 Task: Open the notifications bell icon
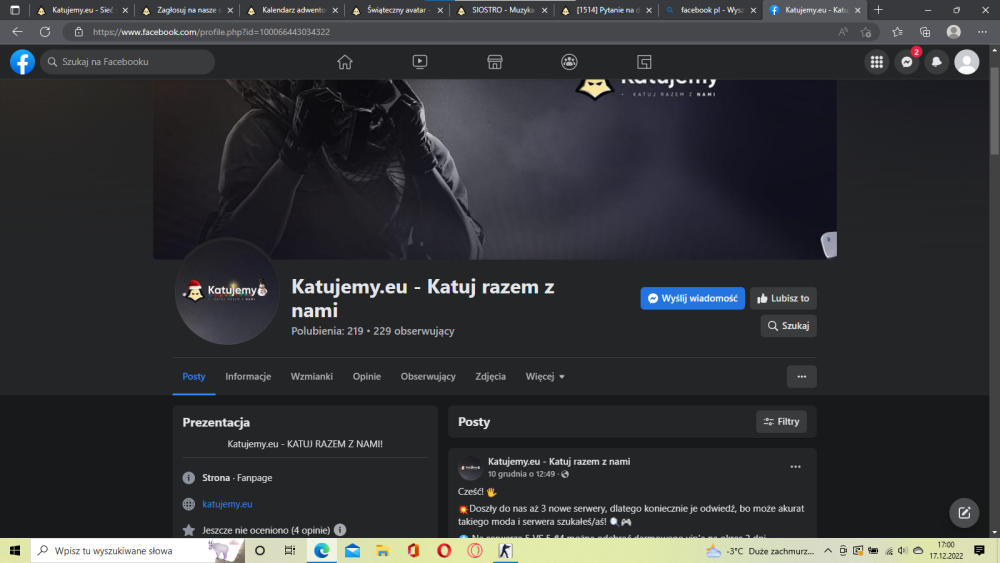click(937, 62)
